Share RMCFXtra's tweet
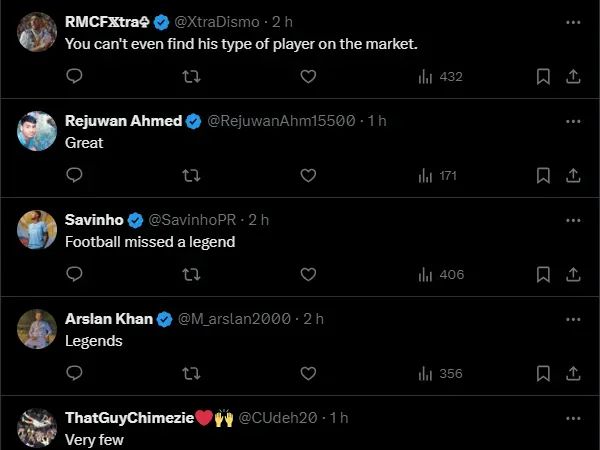 point(573,76)
